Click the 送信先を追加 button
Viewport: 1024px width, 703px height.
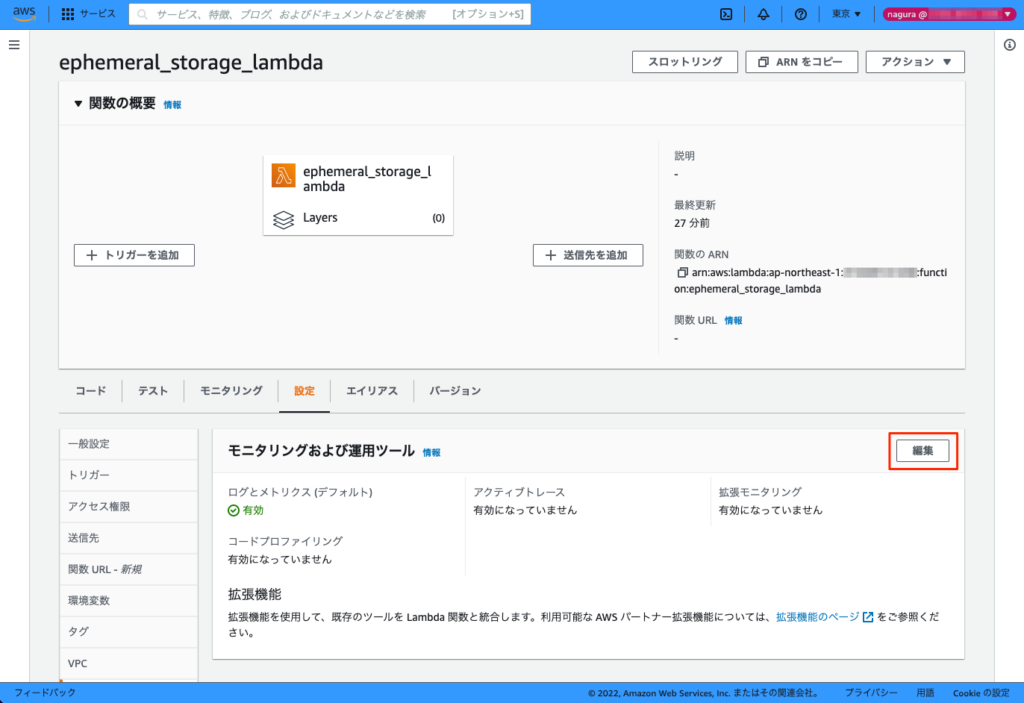(588, 255)
